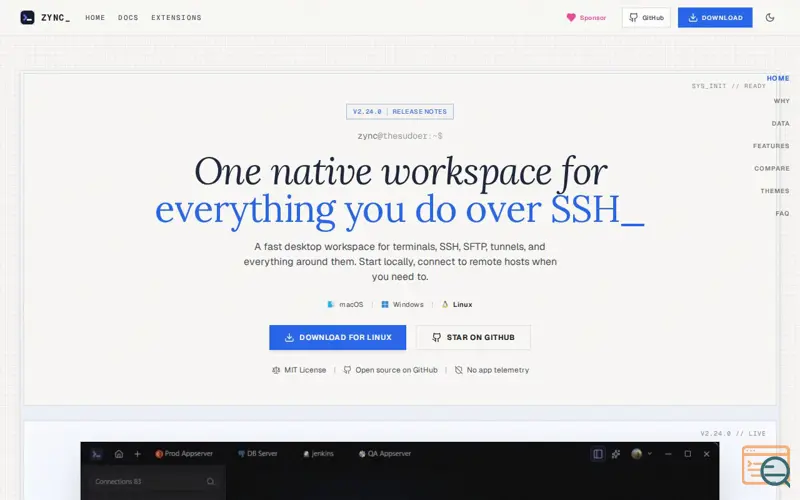Click the pink Sponsor heart link
800x500 pixels.
tap(586, 17)
